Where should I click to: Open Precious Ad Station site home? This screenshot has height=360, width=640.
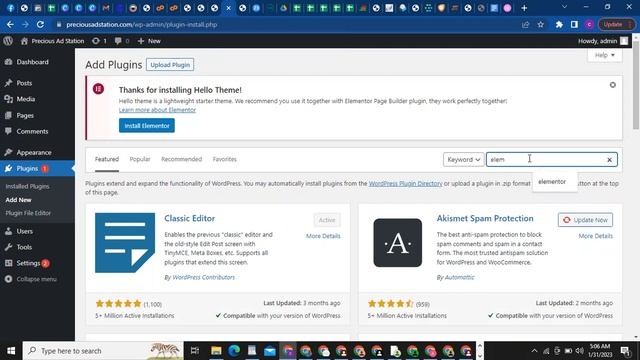pyautogui.click(x=52, y=41)
